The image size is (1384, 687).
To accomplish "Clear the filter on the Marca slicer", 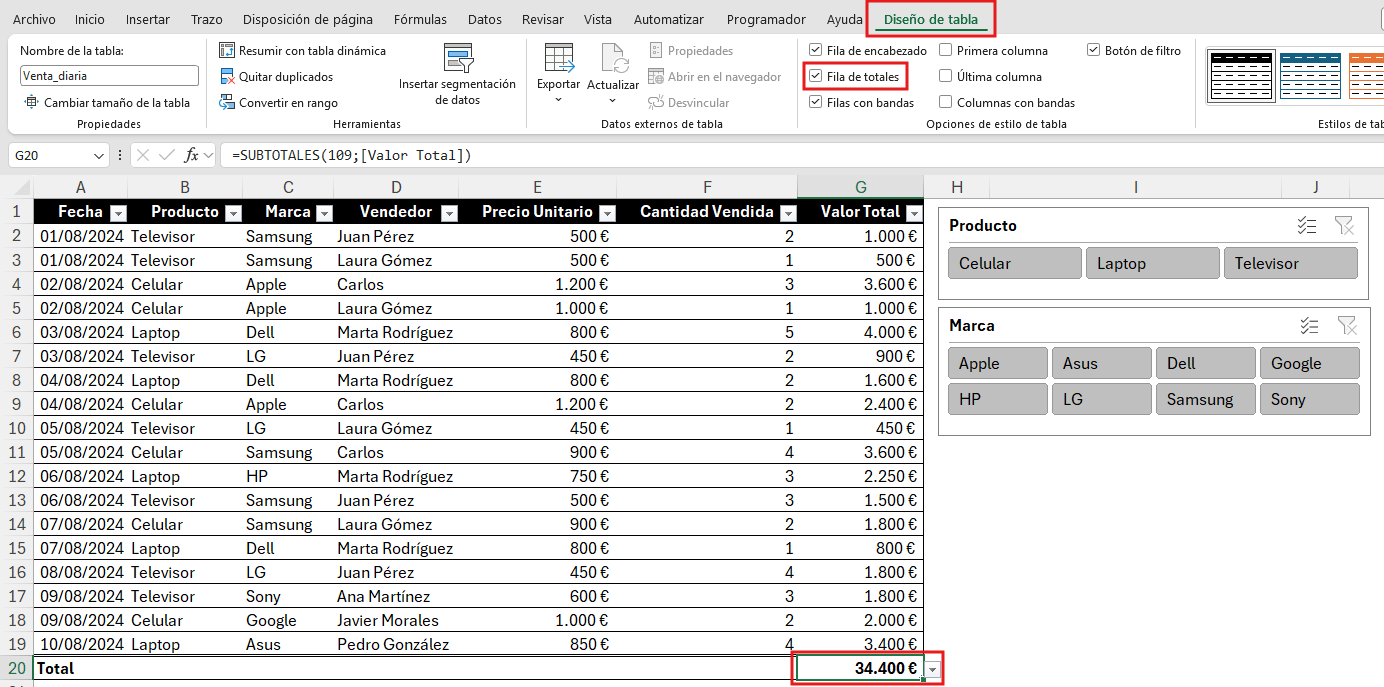I will coord(1346,326).
